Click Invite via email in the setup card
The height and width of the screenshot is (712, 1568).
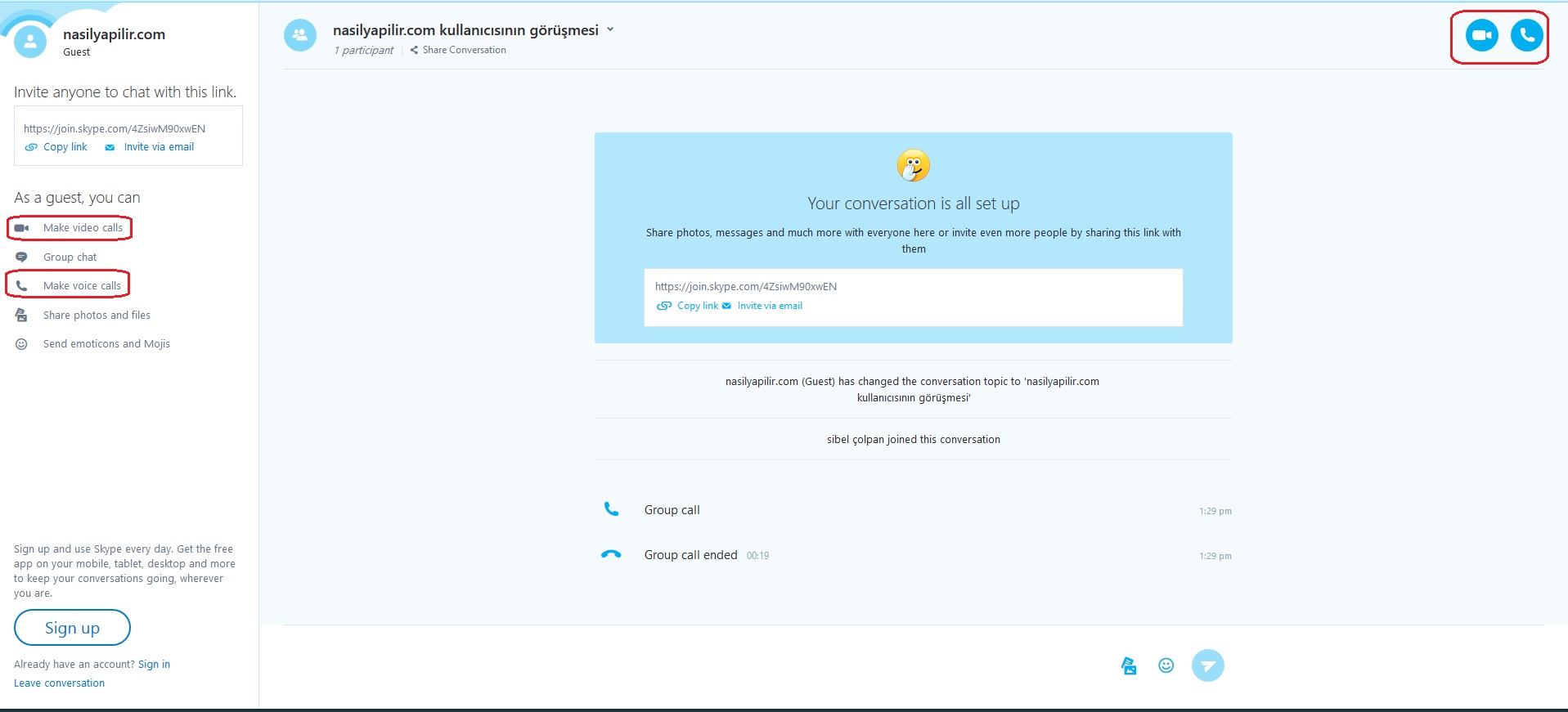pyautogui.click(x=770, y=306)
